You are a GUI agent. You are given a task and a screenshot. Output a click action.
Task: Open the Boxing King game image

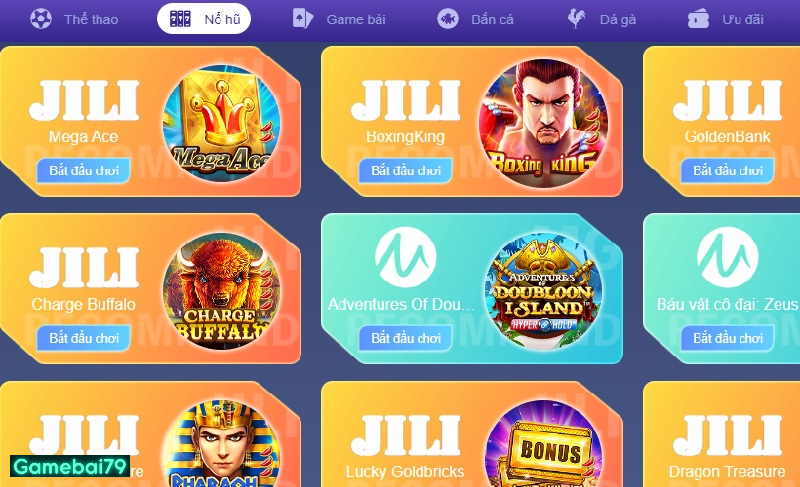click(x=543, y=123)
